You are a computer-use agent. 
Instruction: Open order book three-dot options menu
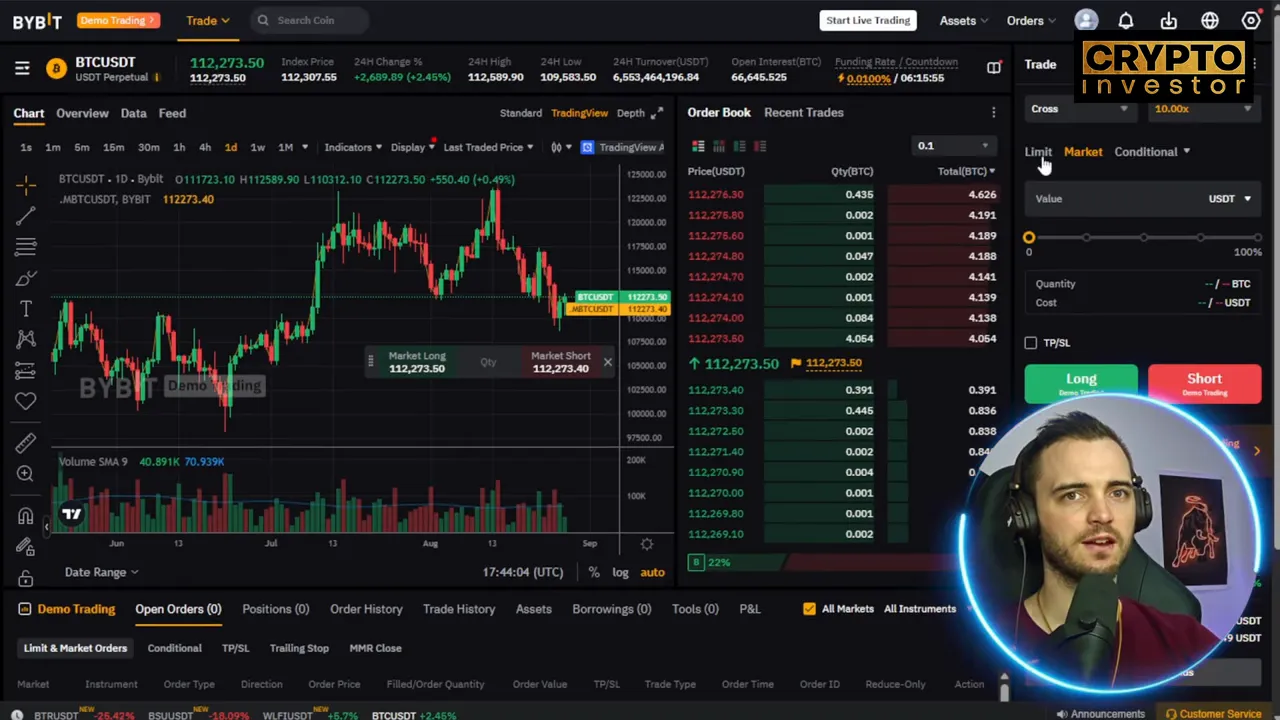coord(993,113)
